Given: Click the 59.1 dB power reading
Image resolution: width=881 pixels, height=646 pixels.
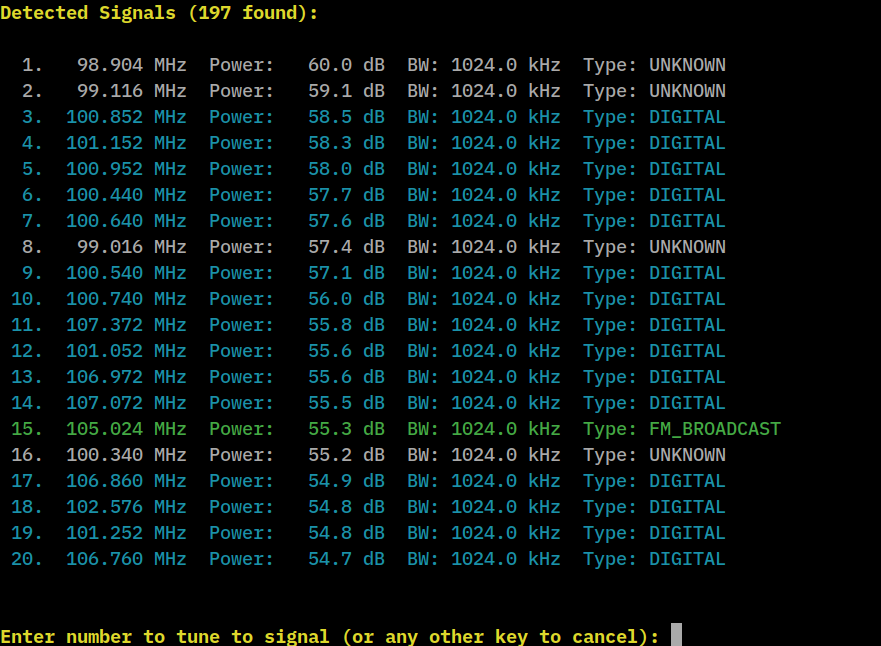Looking at the screenshot, I should [346, 91].
